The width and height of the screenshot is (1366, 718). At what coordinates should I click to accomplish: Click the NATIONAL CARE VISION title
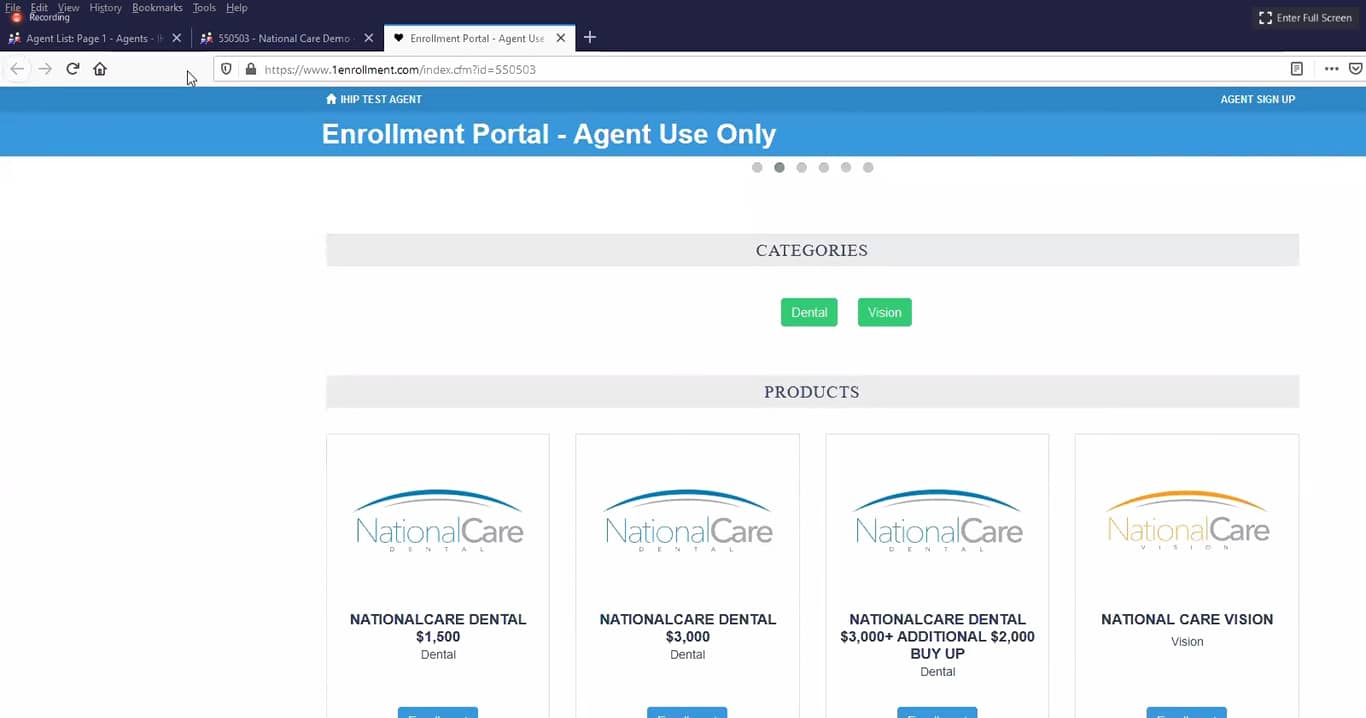(1187, 619)
